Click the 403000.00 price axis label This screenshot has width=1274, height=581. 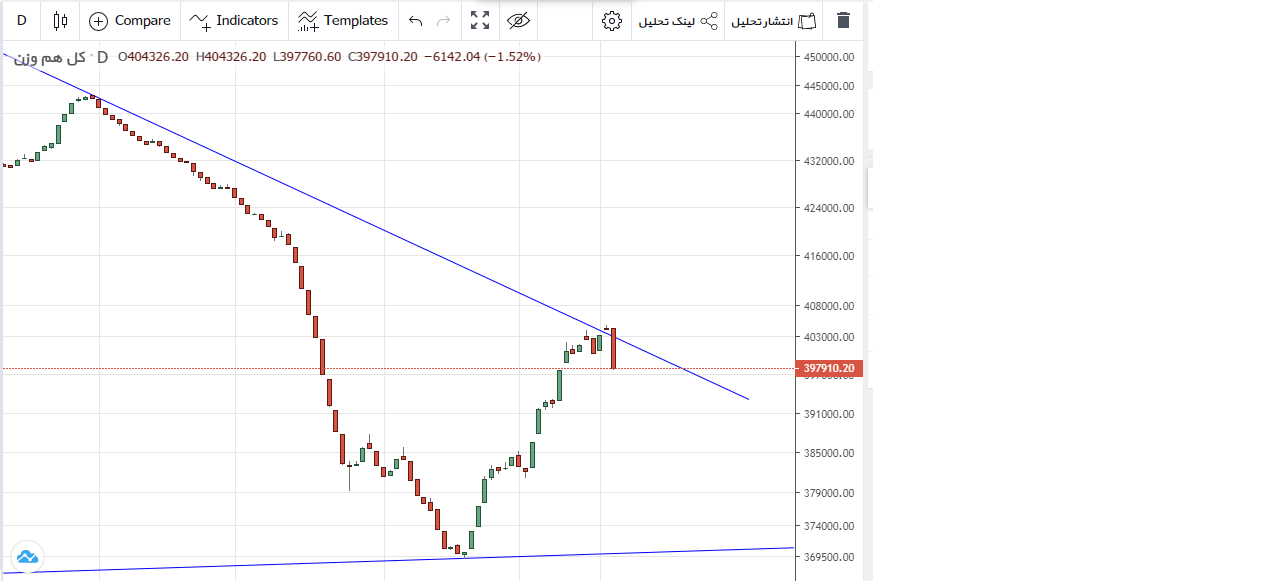point(829,337)
